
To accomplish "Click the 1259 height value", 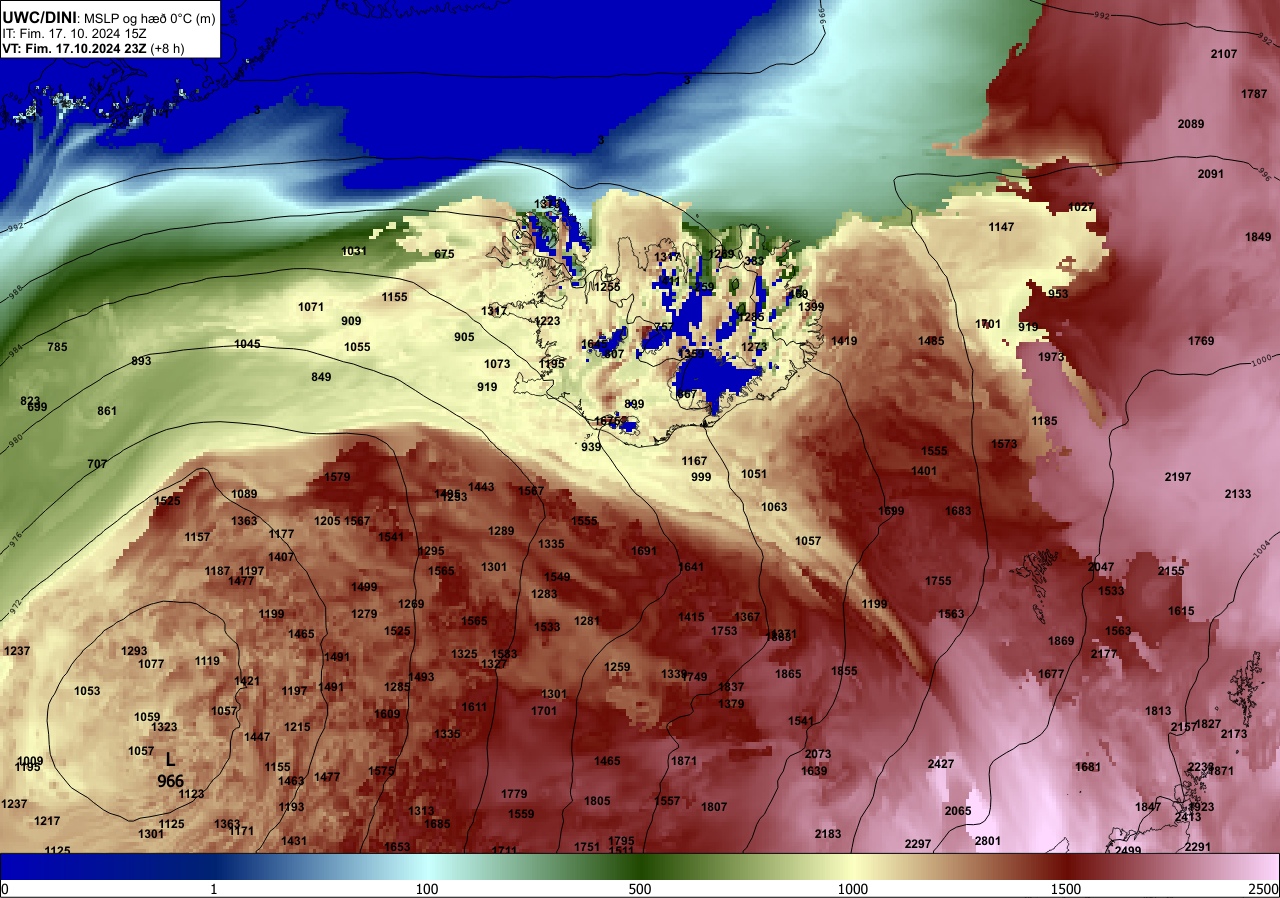I will (618, 667).
